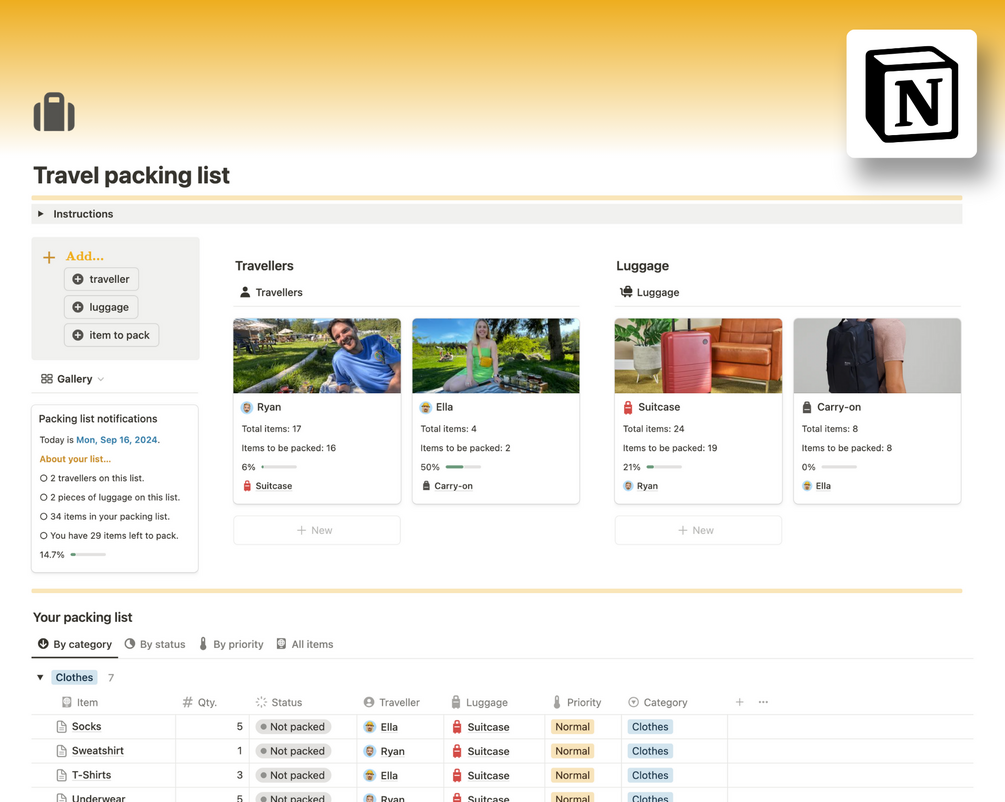1005x802 pixels.
Task: Open Ryan's photo thumbnail
Action: pos(317,356)
